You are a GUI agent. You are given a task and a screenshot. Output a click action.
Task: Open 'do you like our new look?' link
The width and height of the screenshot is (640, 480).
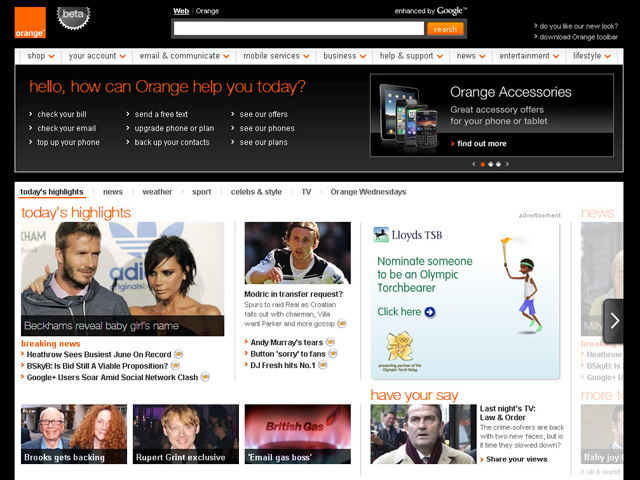tap(578, 26)
